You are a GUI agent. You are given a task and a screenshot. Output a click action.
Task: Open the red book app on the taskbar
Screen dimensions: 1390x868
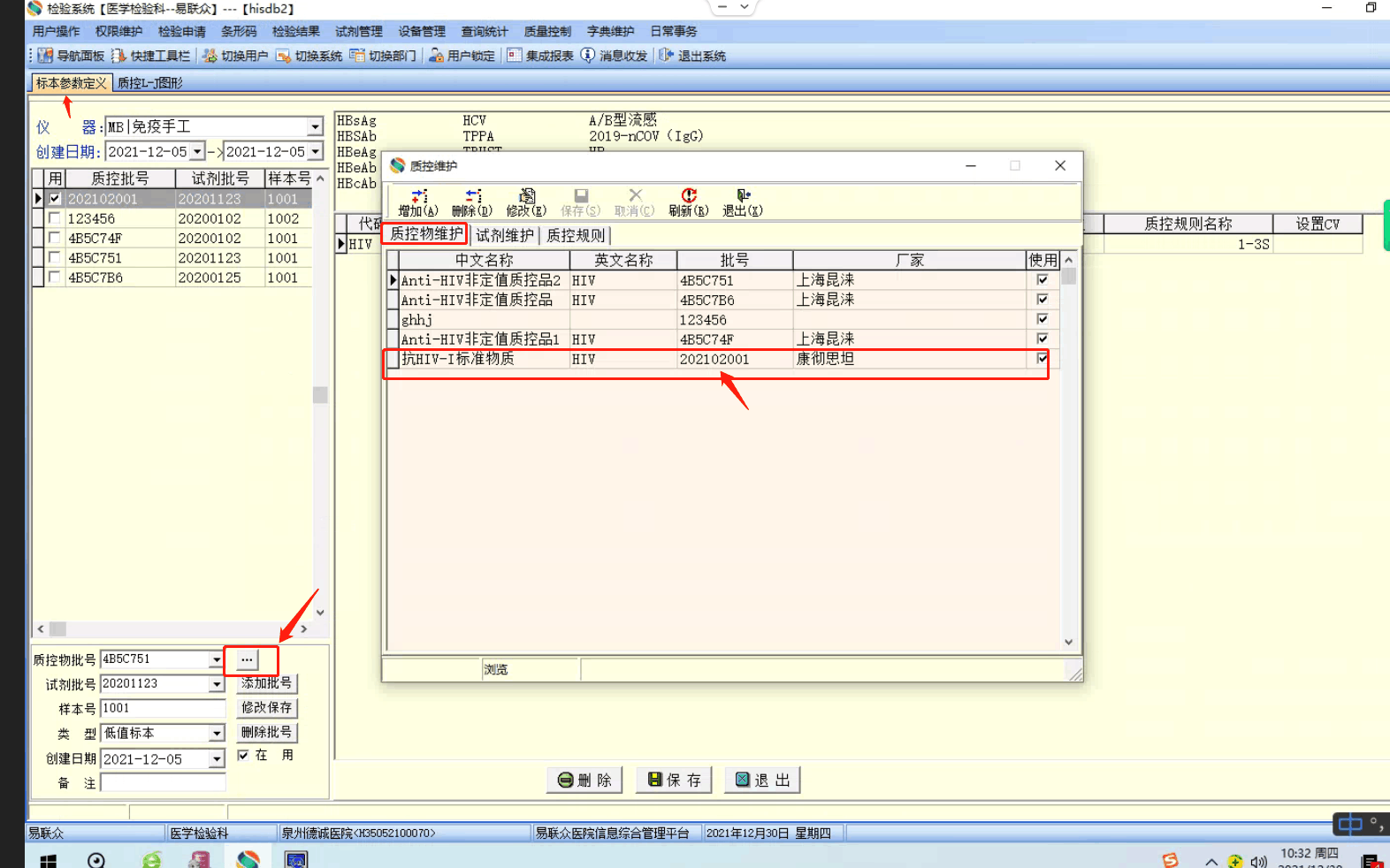pos(200,860)
